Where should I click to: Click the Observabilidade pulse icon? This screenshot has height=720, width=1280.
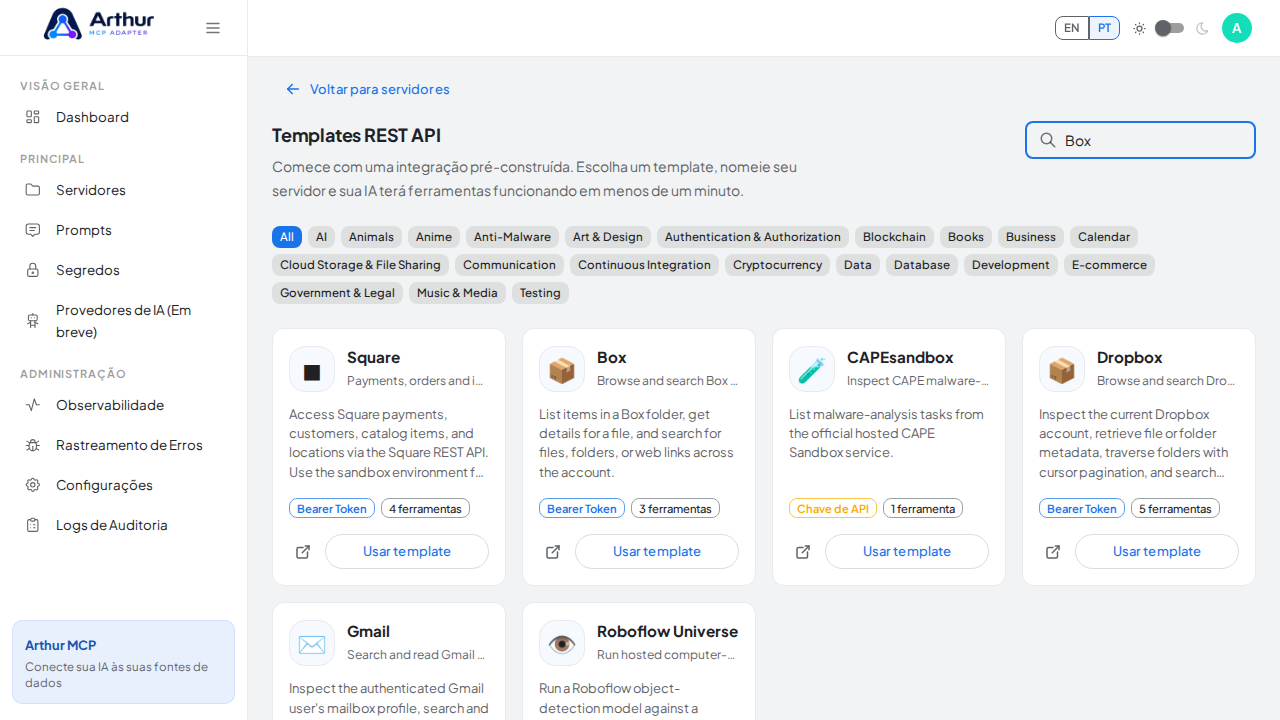point(33,405)
